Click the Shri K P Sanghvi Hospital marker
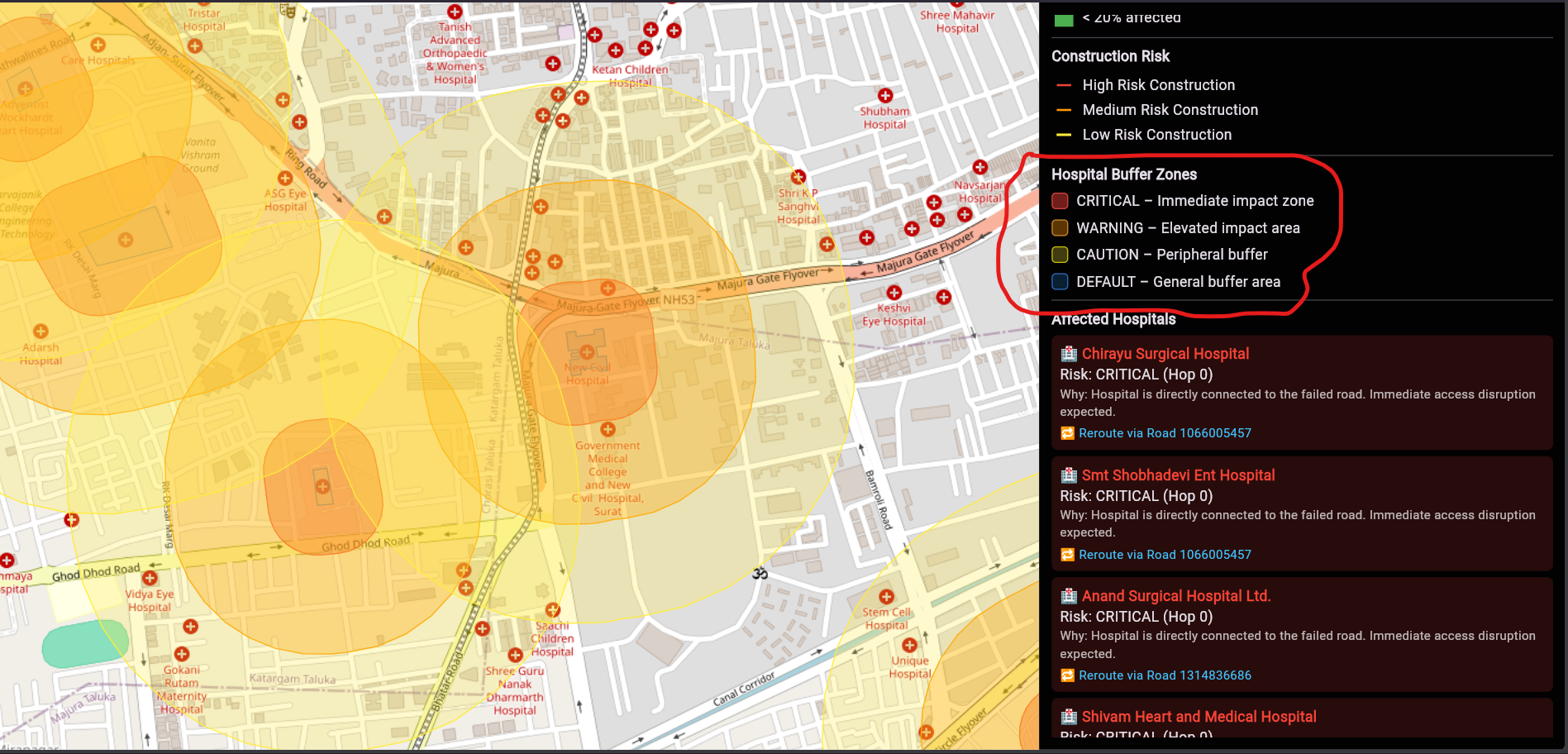The width and height of the screenshot is (1568, 754). (798, 177)
